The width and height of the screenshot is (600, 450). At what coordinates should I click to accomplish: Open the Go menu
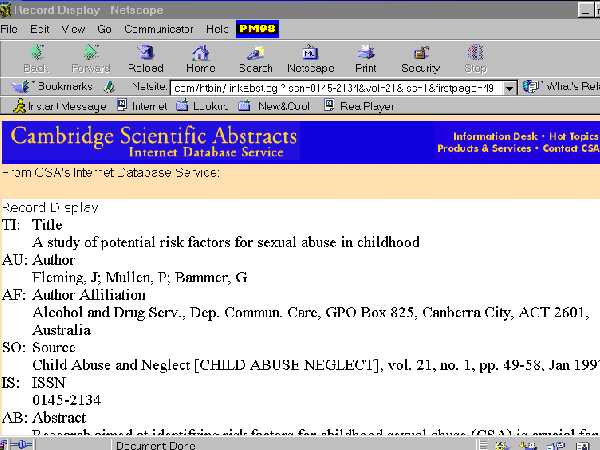click(x=104, y=29)
